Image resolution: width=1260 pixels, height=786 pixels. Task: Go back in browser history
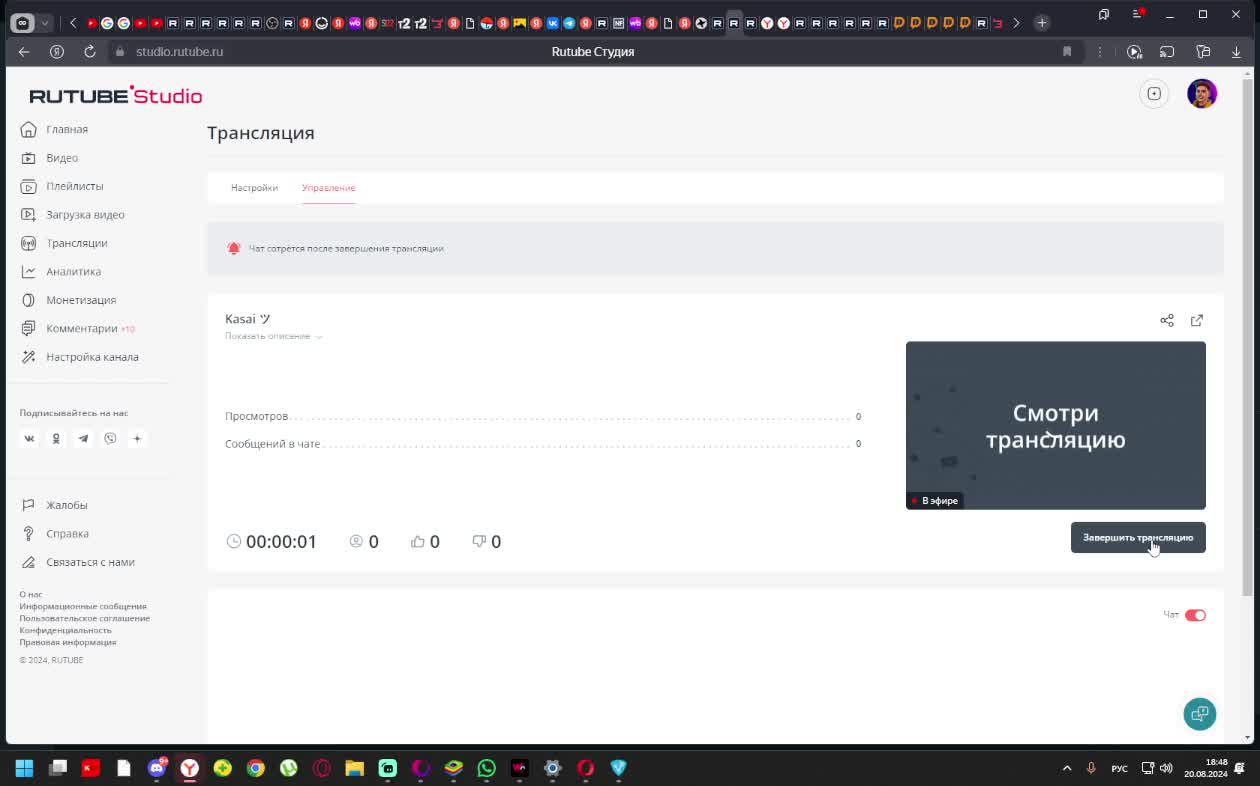coord(24,51)
